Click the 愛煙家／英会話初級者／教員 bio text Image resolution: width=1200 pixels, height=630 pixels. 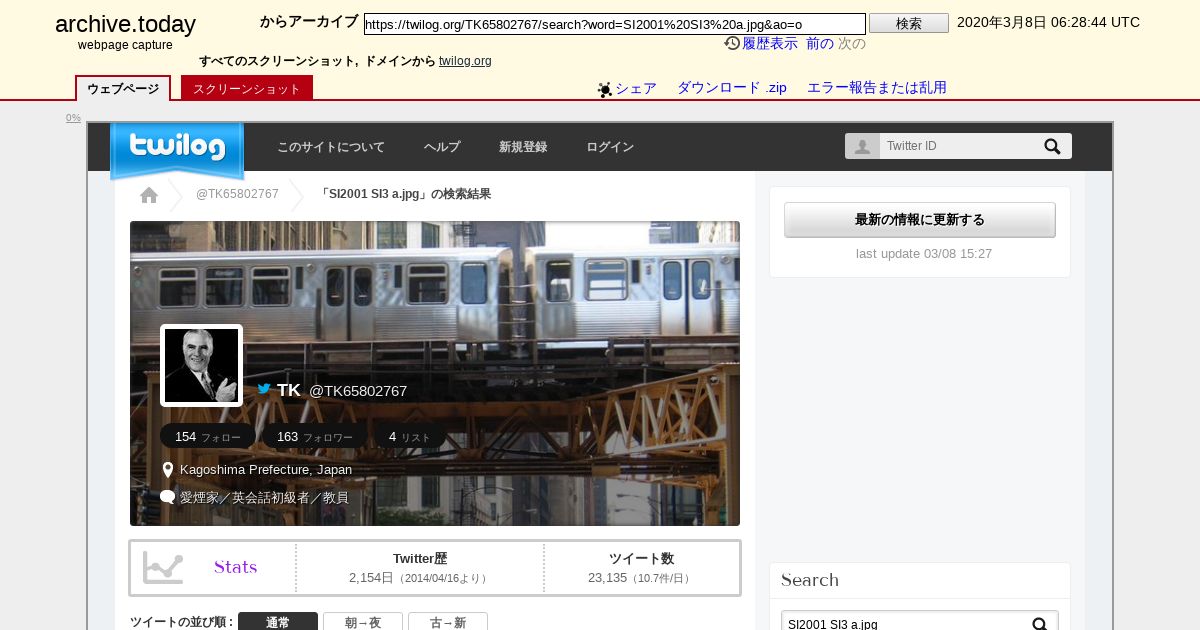tap(264, 497)
